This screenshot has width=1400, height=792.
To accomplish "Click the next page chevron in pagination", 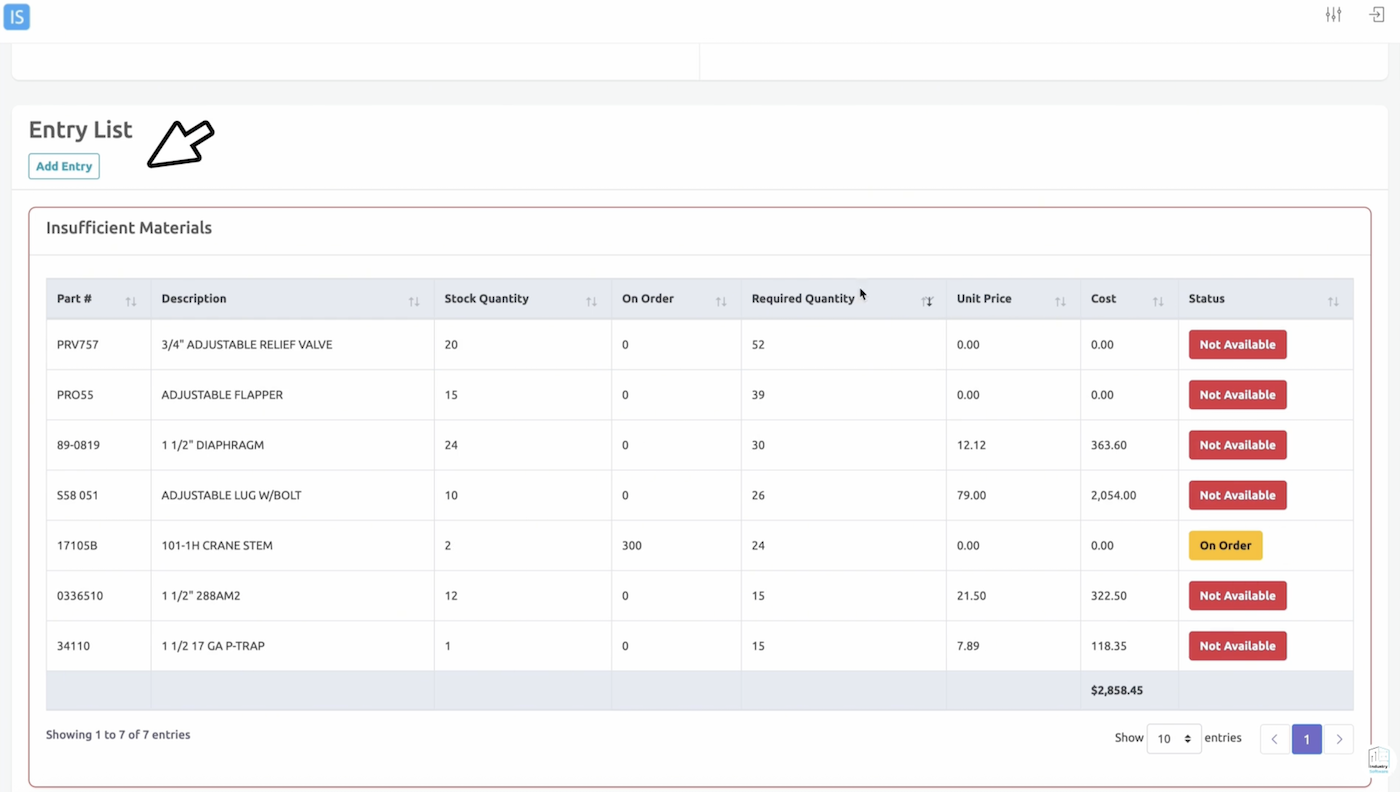I will 1339,738.
